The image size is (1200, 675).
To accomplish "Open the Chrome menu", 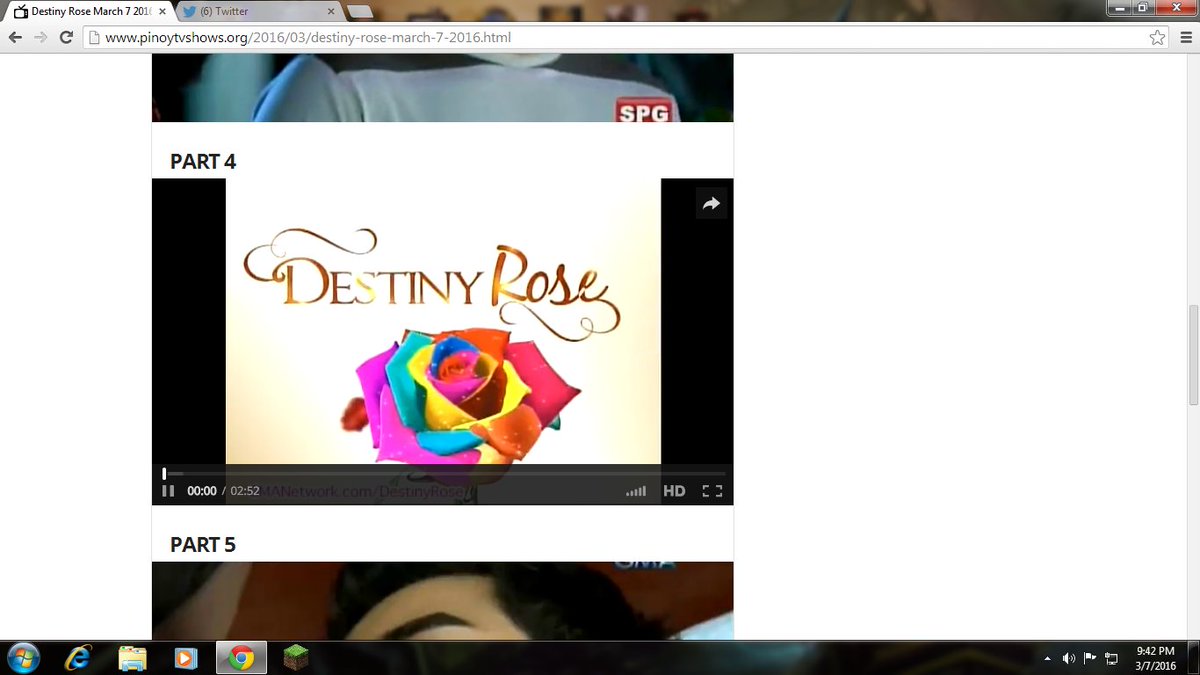I will 1184,37.
